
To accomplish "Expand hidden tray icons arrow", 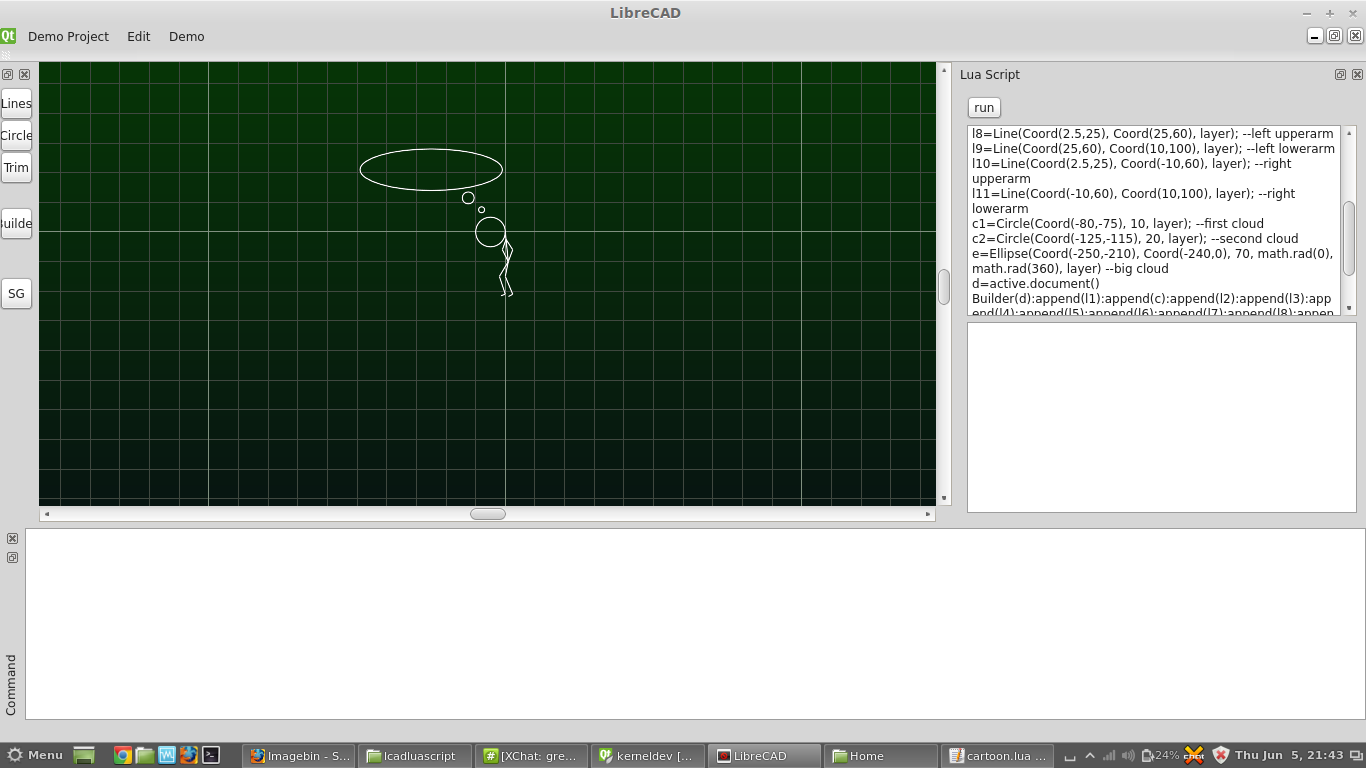I will coord(1090,756).
